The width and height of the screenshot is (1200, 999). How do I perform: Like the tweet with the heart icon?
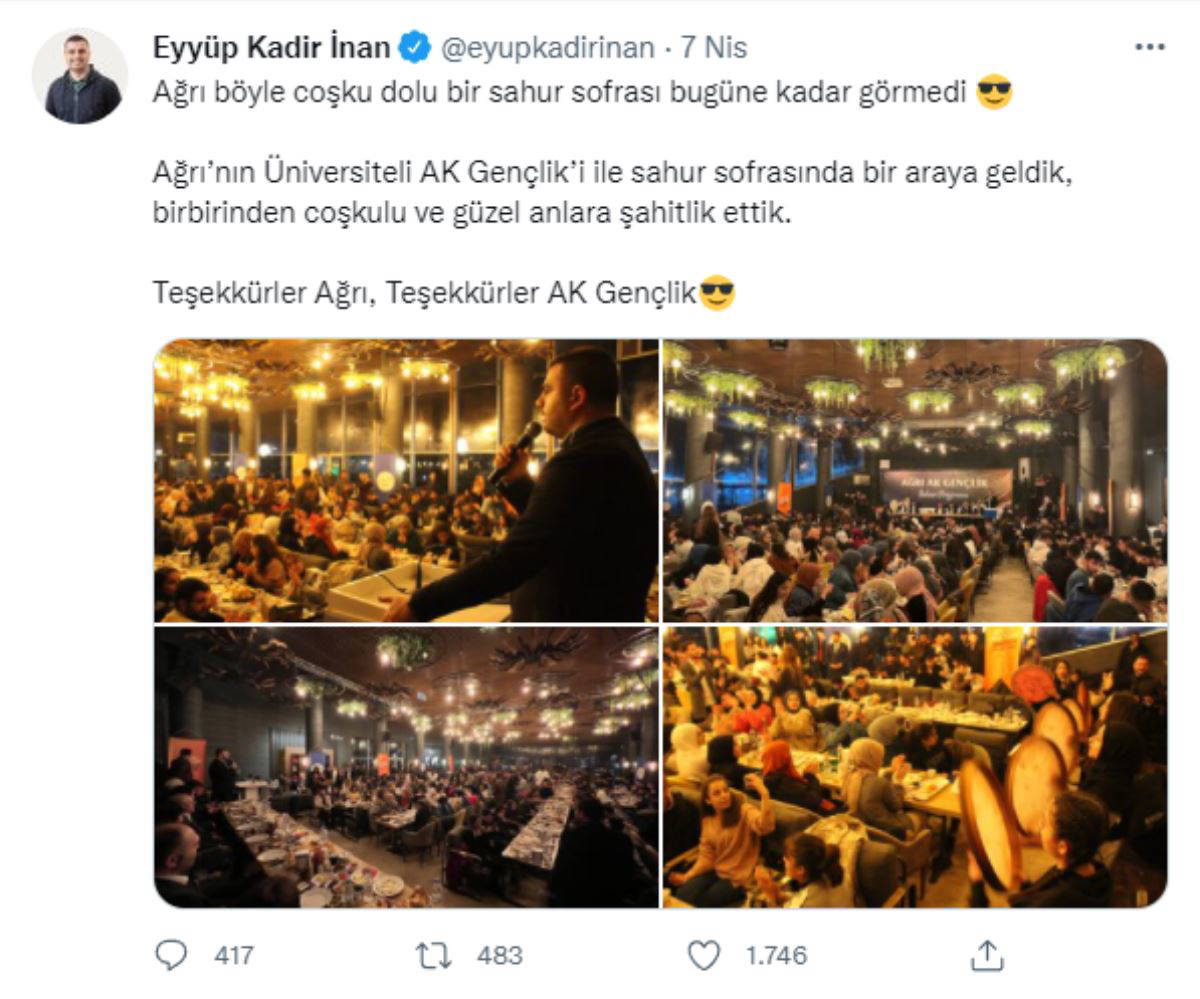click(x=704, y=955)
